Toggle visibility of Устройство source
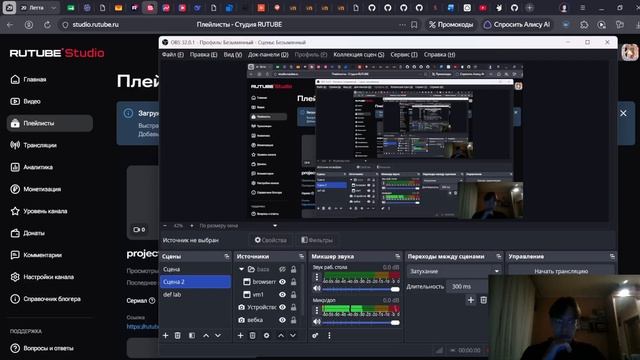 coord(282,307)
